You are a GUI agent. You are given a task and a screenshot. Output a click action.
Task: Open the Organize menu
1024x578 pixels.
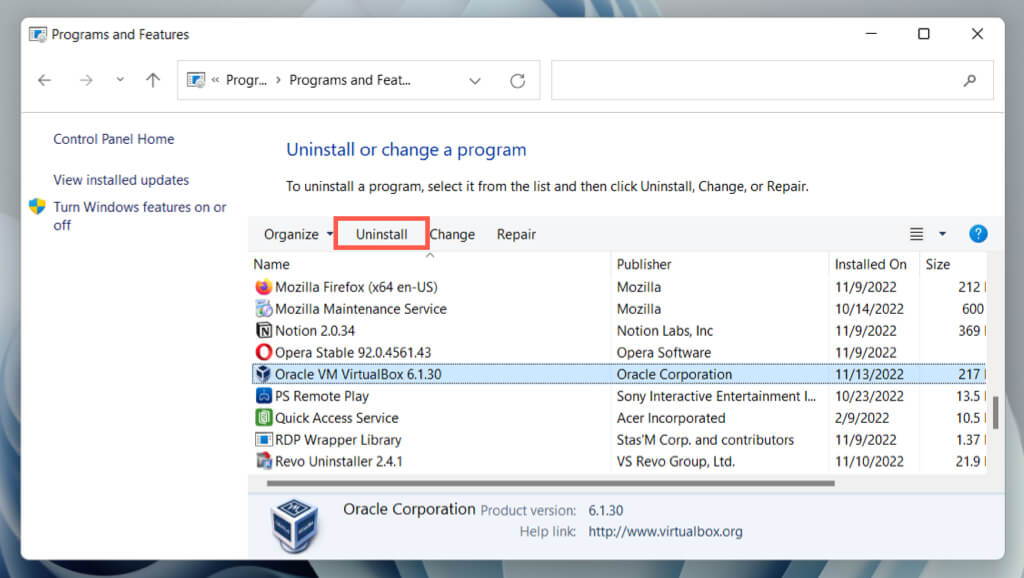coord(298,234)
